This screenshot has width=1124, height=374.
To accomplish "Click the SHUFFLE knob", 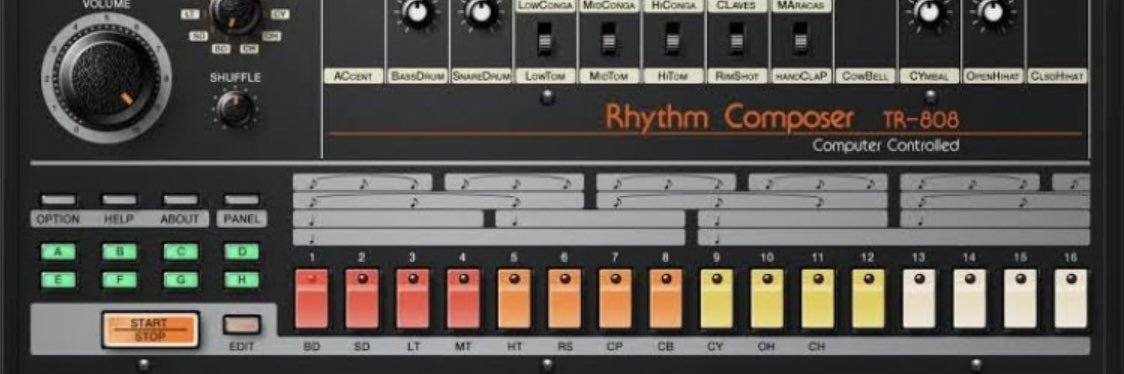I will coord(235,108).
